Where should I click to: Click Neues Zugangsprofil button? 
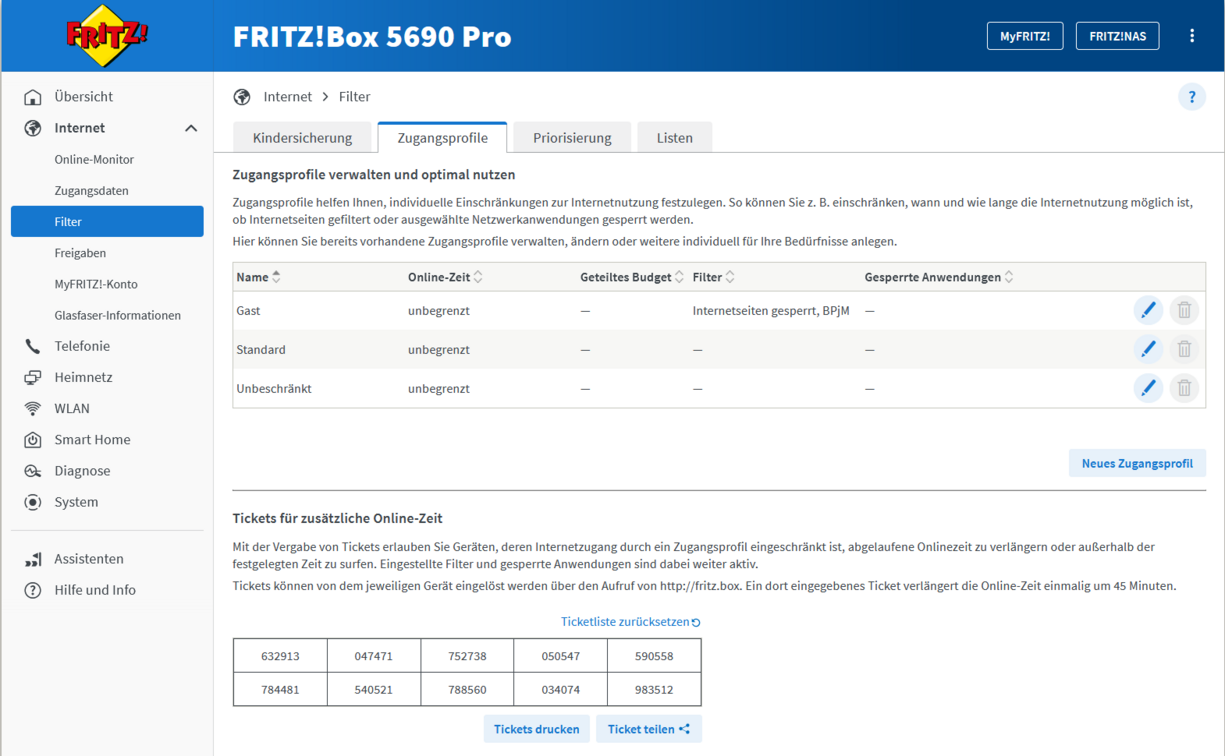coord(1136,463)
